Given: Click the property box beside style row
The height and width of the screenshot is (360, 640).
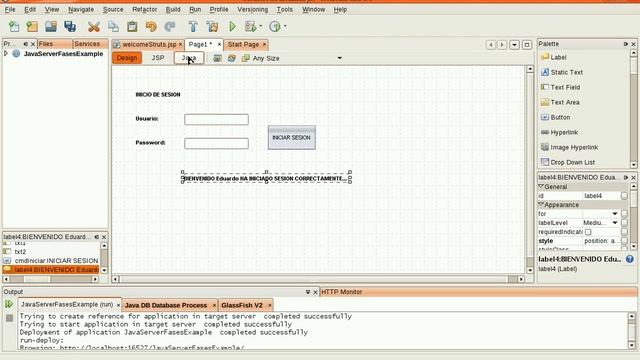Looking at the screenshot, I should coord(624,241).
